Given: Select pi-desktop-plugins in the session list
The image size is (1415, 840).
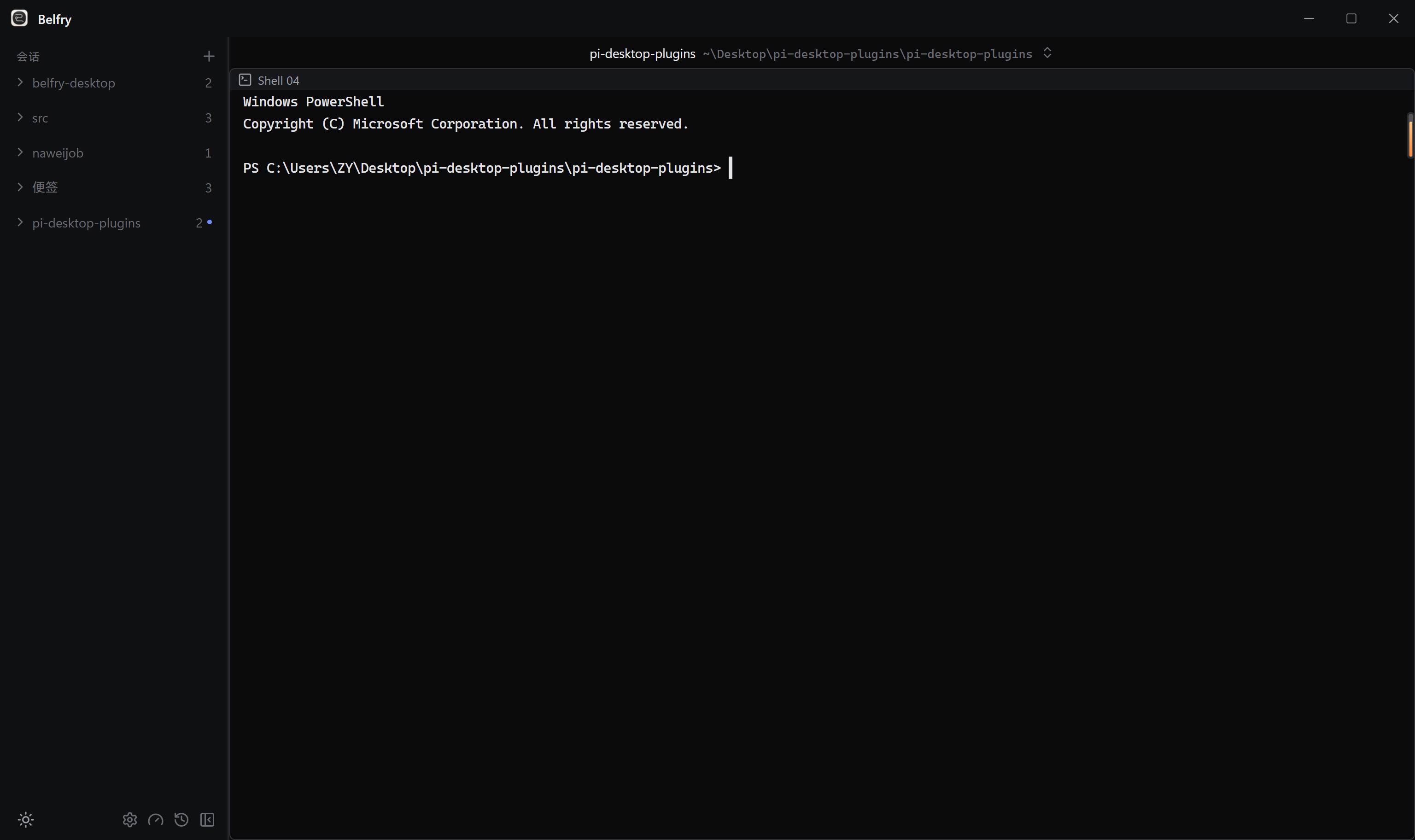Looking at the screenshot, I should coord(114,222).
